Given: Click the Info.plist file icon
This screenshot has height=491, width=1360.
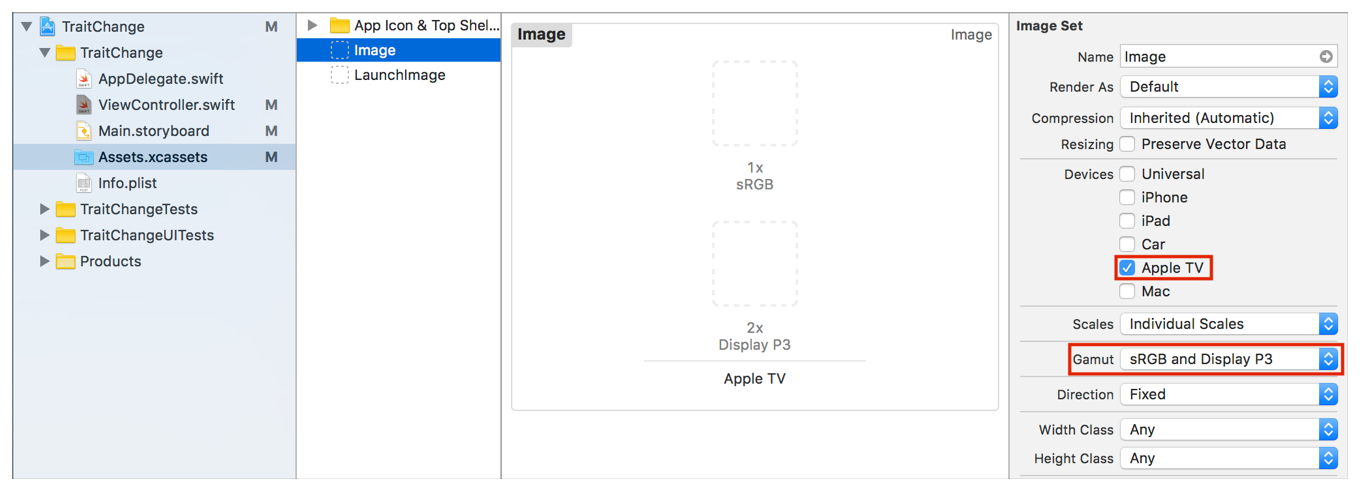Looking at the screenshot, I should (84, 183).
